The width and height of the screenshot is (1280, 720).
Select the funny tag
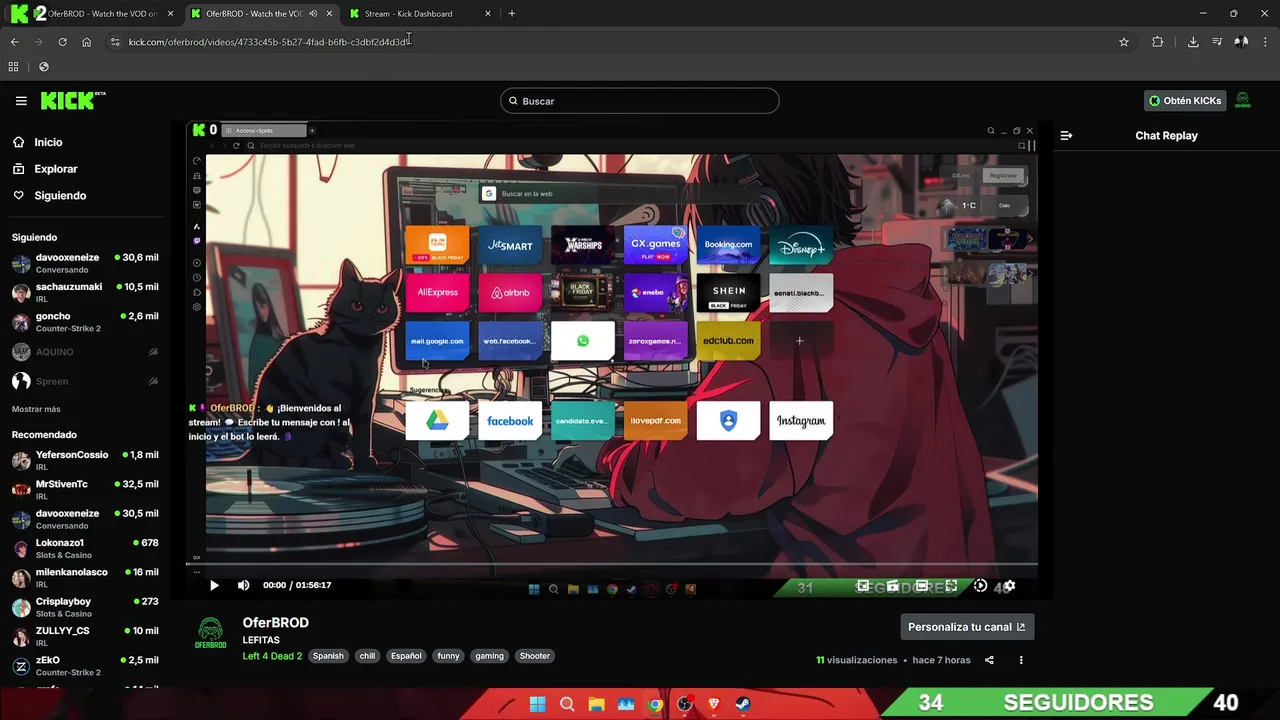(448, 656)
